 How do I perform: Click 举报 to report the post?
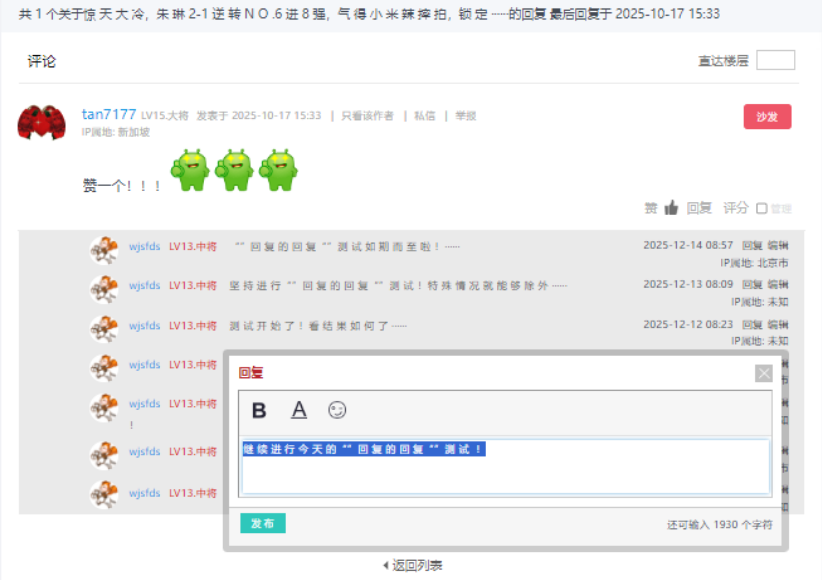point(466,116)
